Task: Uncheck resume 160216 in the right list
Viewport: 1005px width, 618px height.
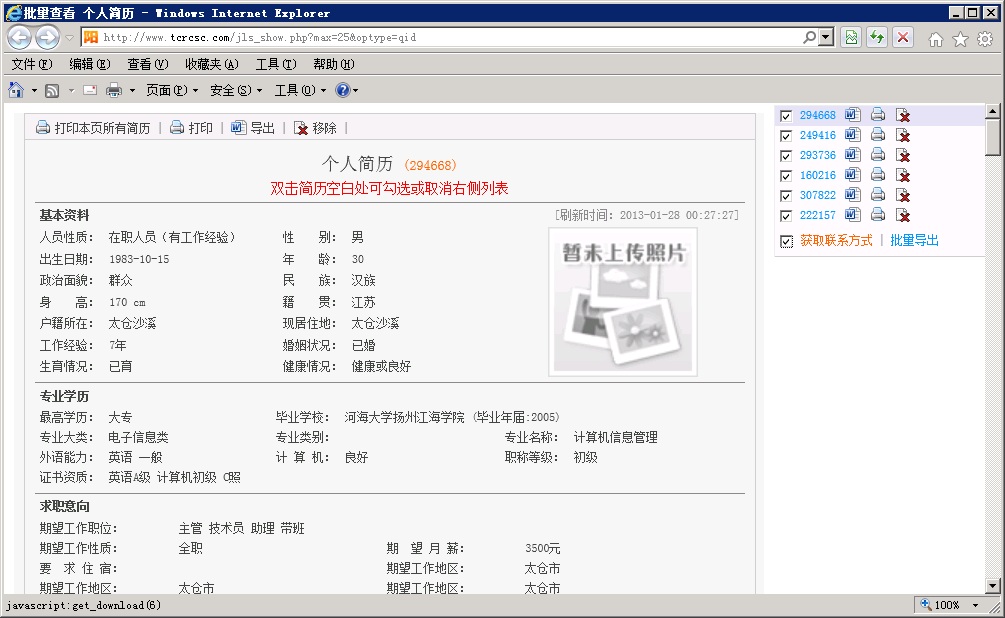Action: coord(786,174)
